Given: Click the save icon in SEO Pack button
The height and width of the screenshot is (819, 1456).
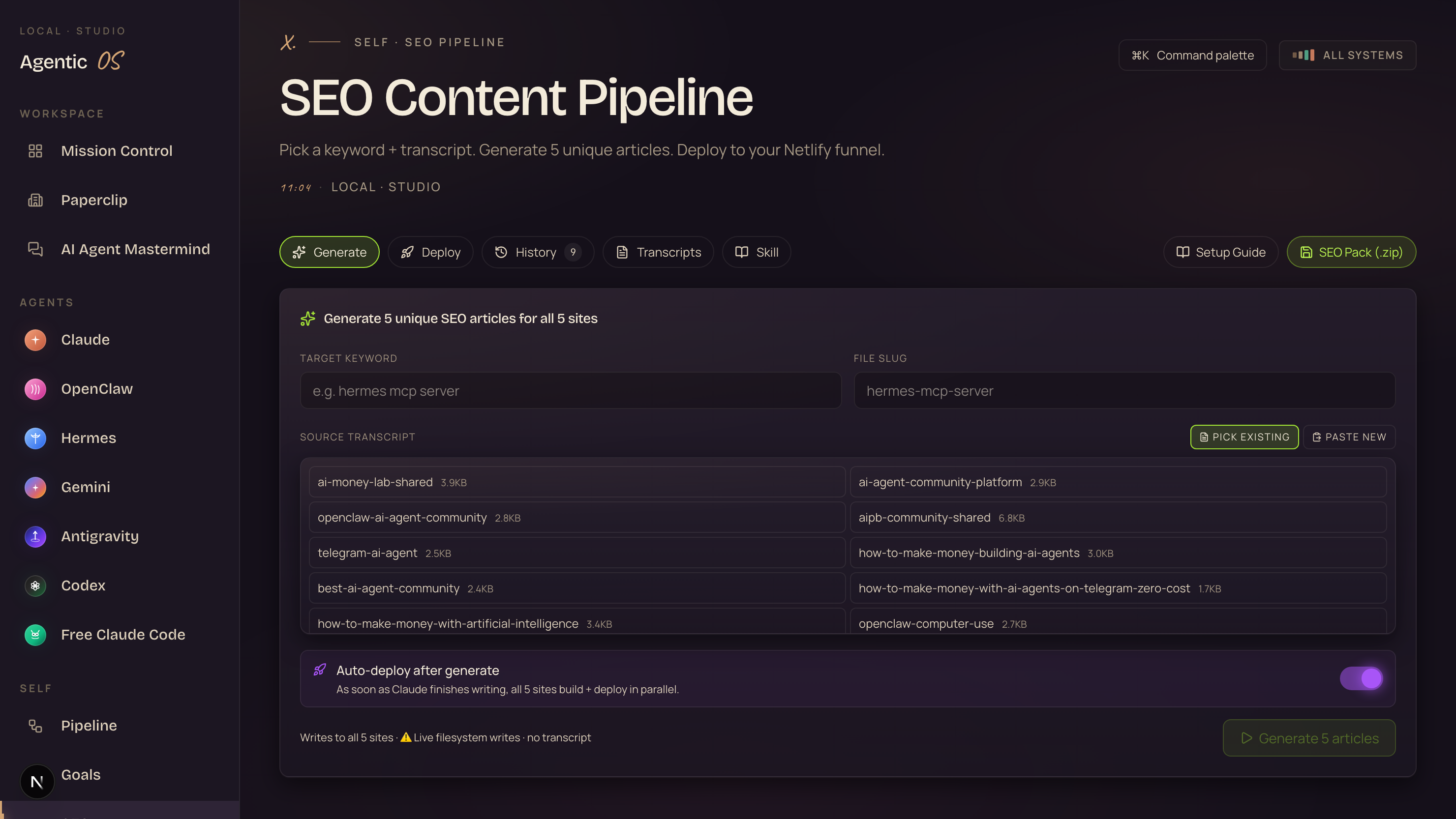Looking at the screenshot, I should click(x=1306, y=253).
